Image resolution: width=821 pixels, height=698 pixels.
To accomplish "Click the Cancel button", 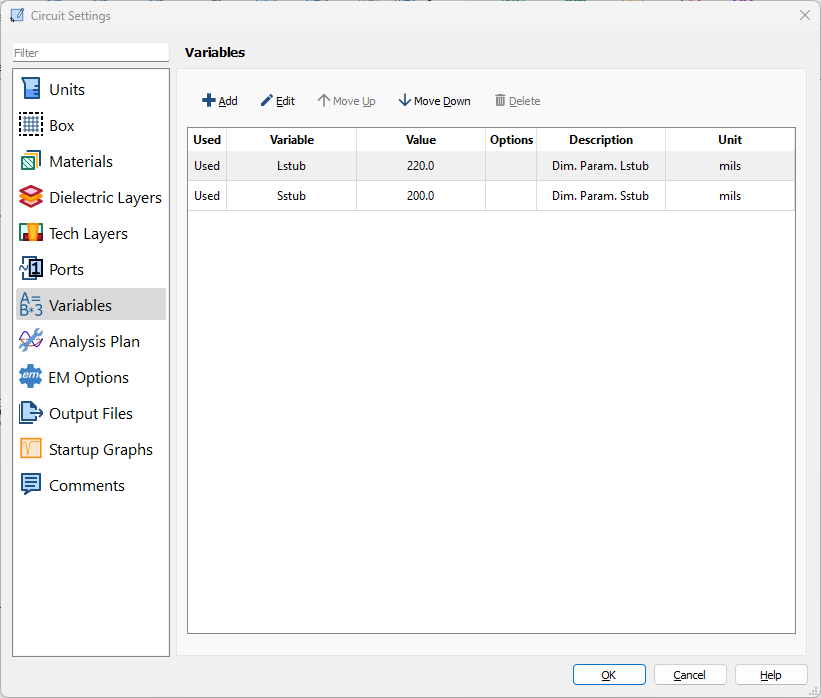I will [690, 674].
